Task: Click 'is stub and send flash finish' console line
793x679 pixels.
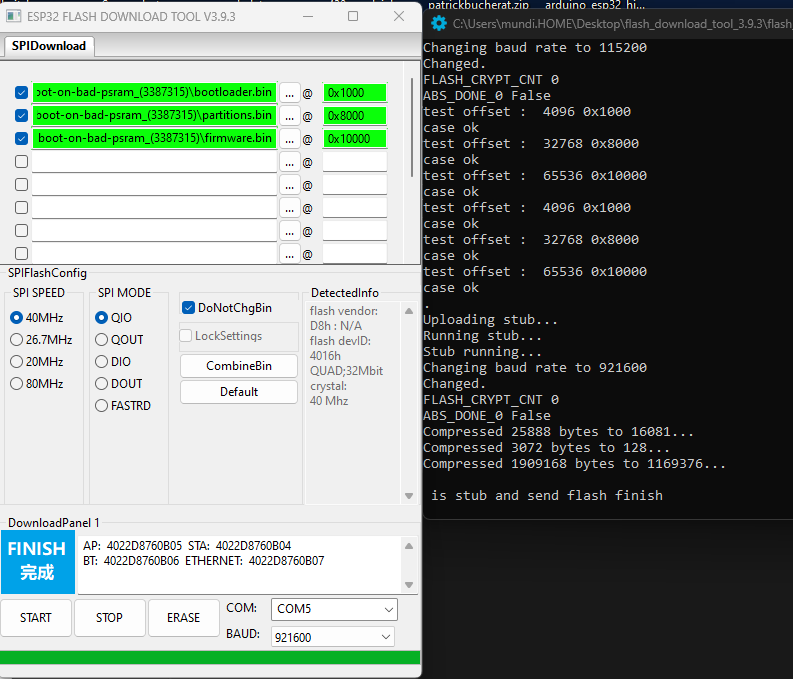Action: point(547,495)
